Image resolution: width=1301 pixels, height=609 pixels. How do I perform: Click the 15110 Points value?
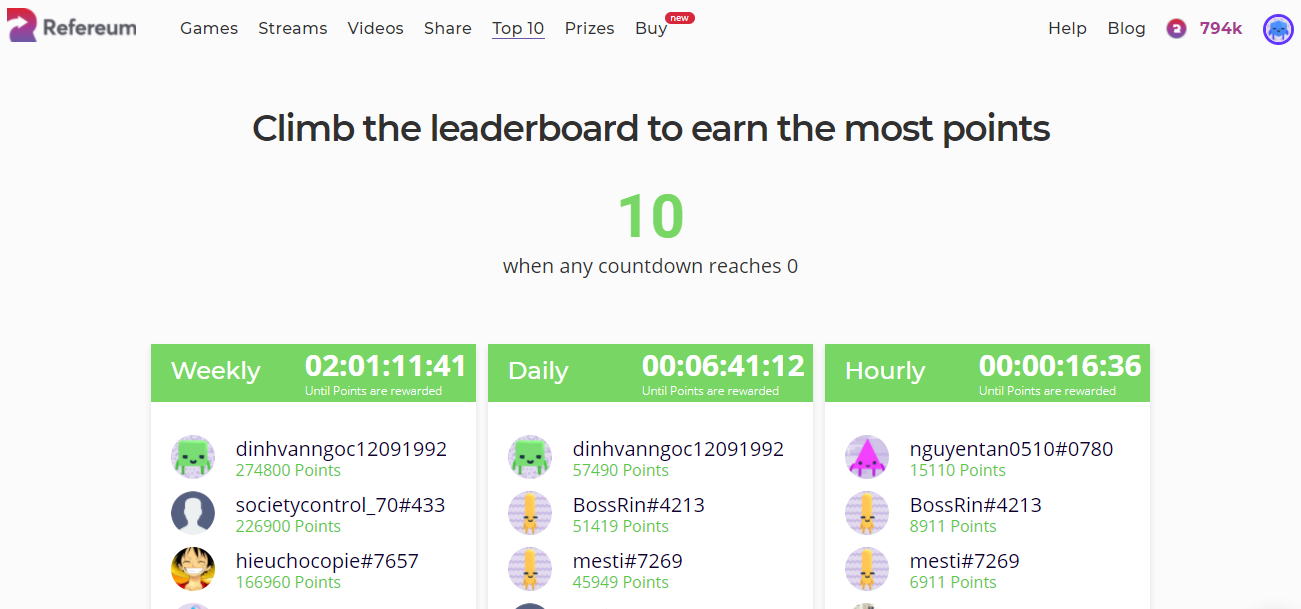click(958, 470)
